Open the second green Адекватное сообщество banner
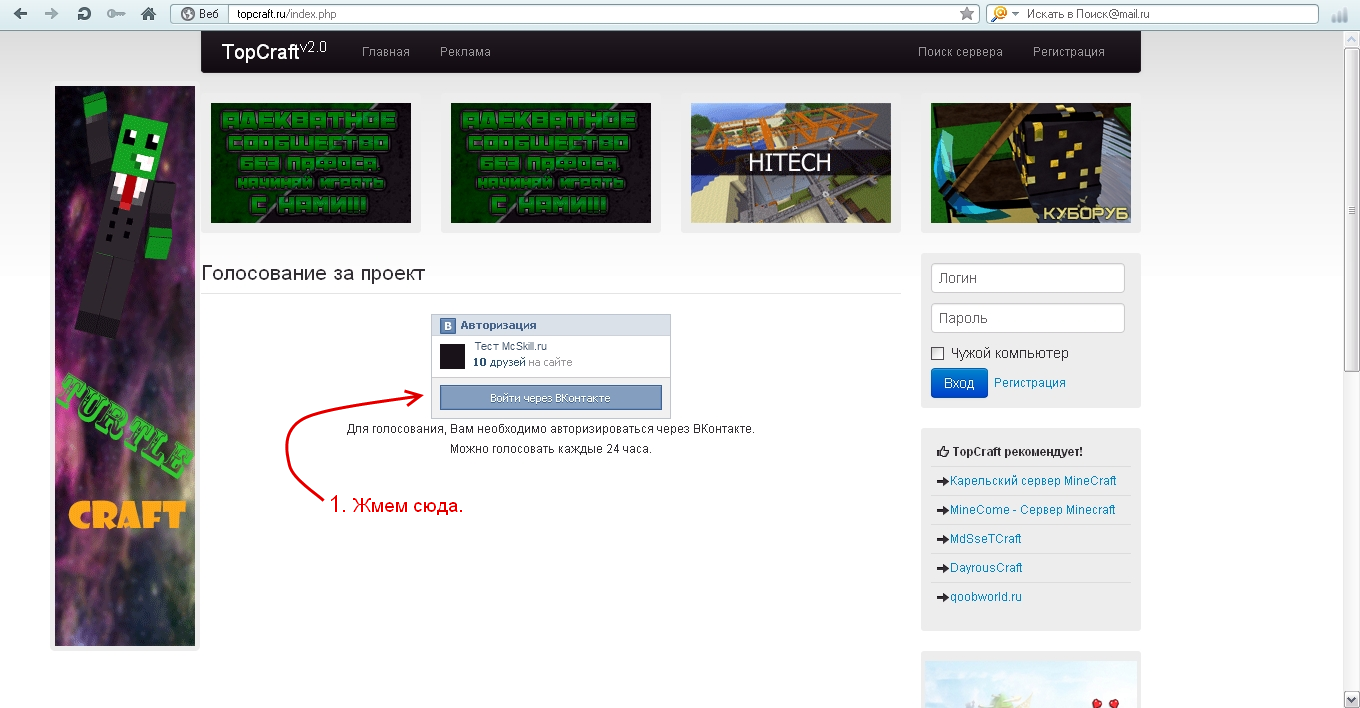The image size is (1360, 708). pos(551,163)
